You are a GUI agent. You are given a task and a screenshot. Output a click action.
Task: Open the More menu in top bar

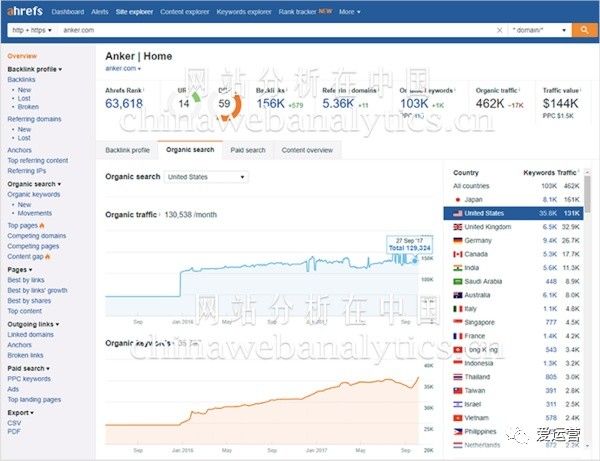pos(349,12)
